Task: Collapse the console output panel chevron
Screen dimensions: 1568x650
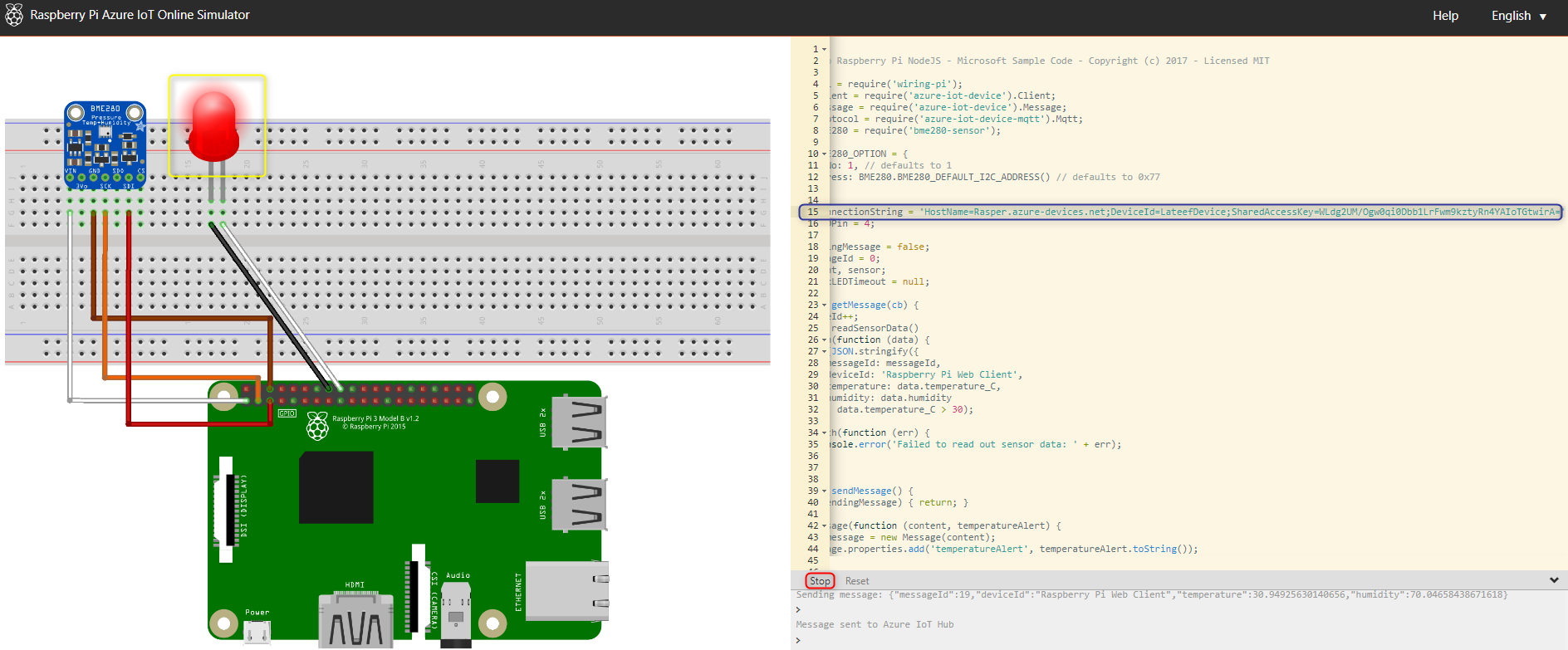Action: tap(1554, 580)
